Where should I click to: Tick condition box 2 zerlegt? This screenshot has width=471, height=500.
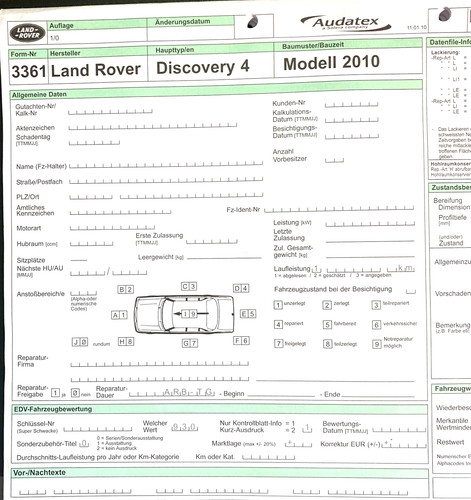pyautogui.click(x=327, y=305)
